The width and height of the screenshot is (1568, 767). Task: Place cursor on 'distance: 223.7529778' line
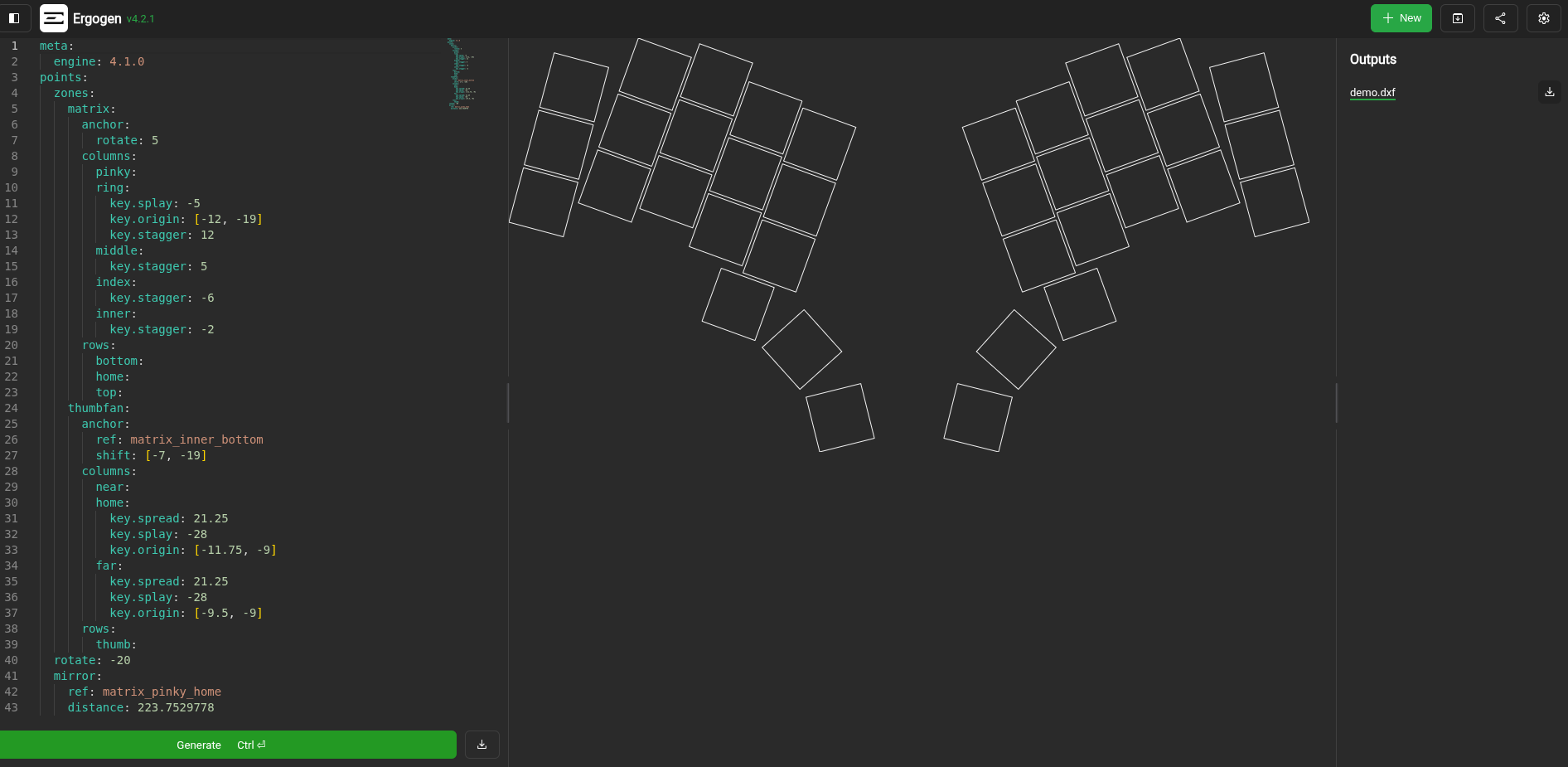140,708
